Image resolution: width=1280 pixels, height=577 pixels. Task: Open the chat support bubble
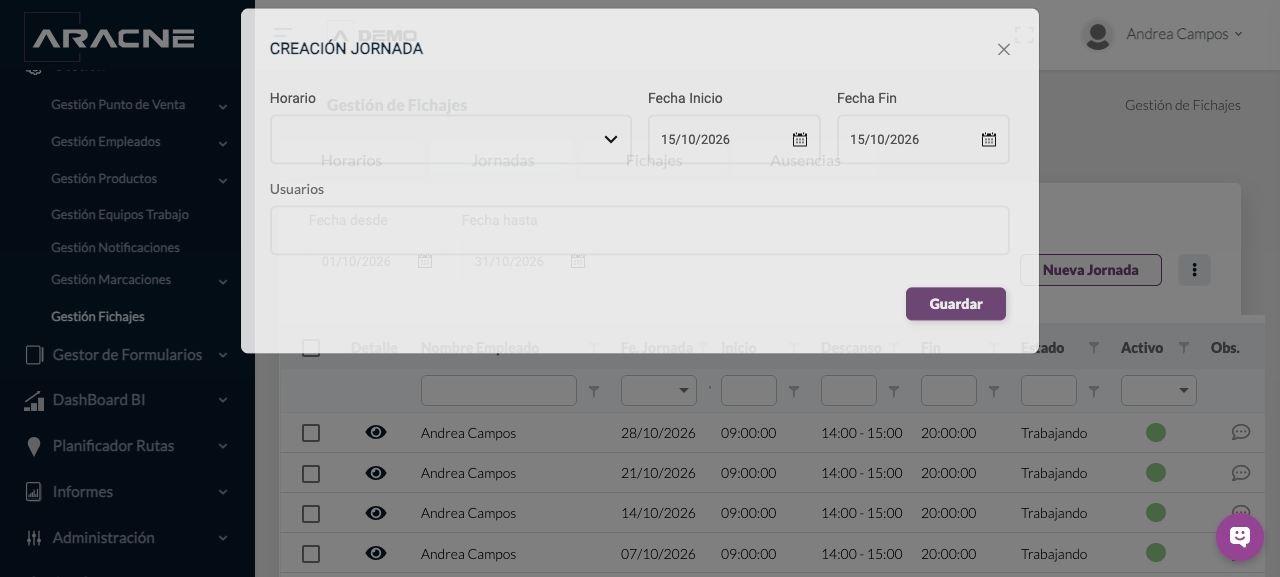click(1240, 537)
